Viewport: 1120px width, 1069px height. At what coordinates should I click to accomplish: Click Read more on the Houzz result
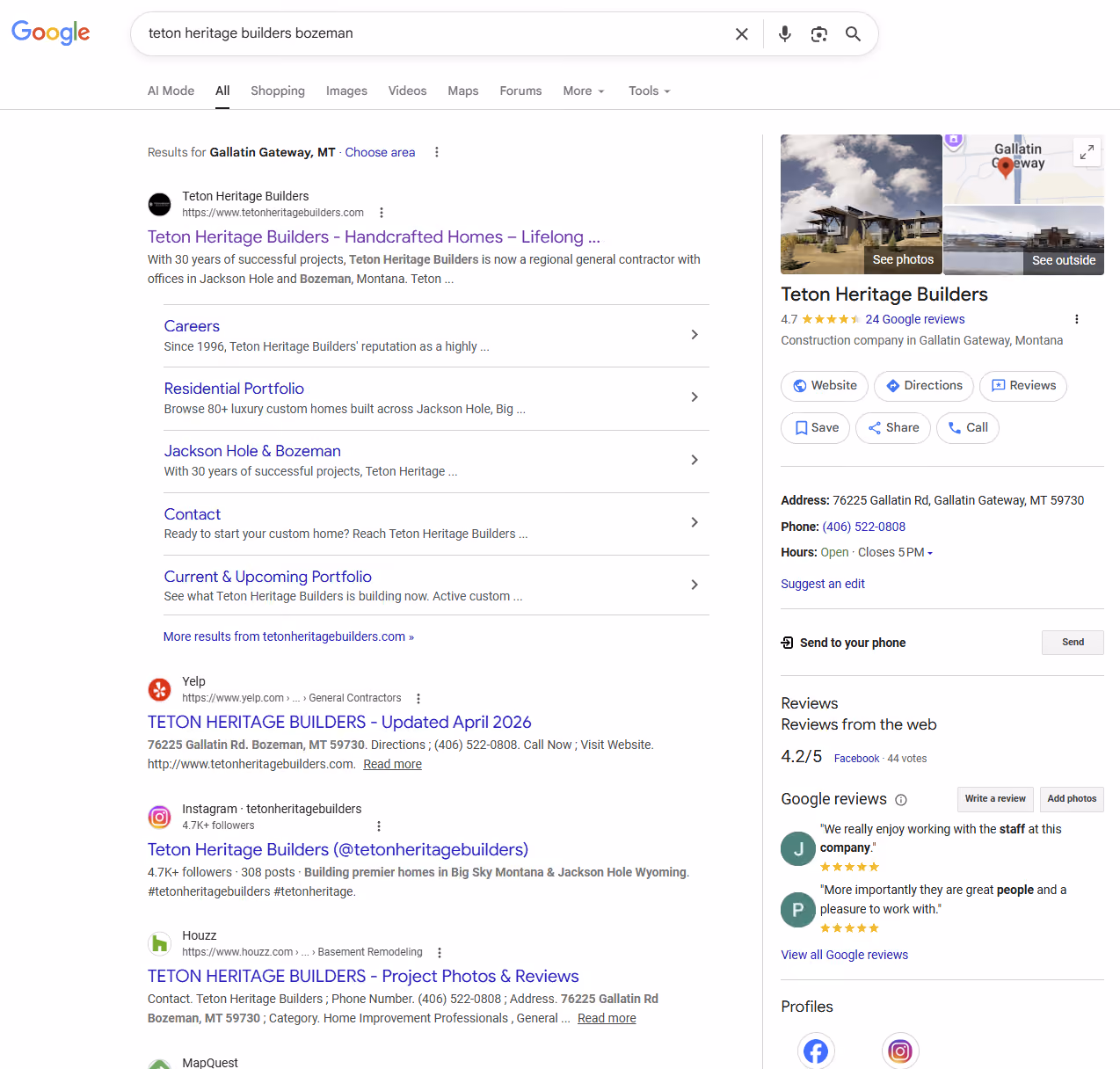tap(607, 1018)
